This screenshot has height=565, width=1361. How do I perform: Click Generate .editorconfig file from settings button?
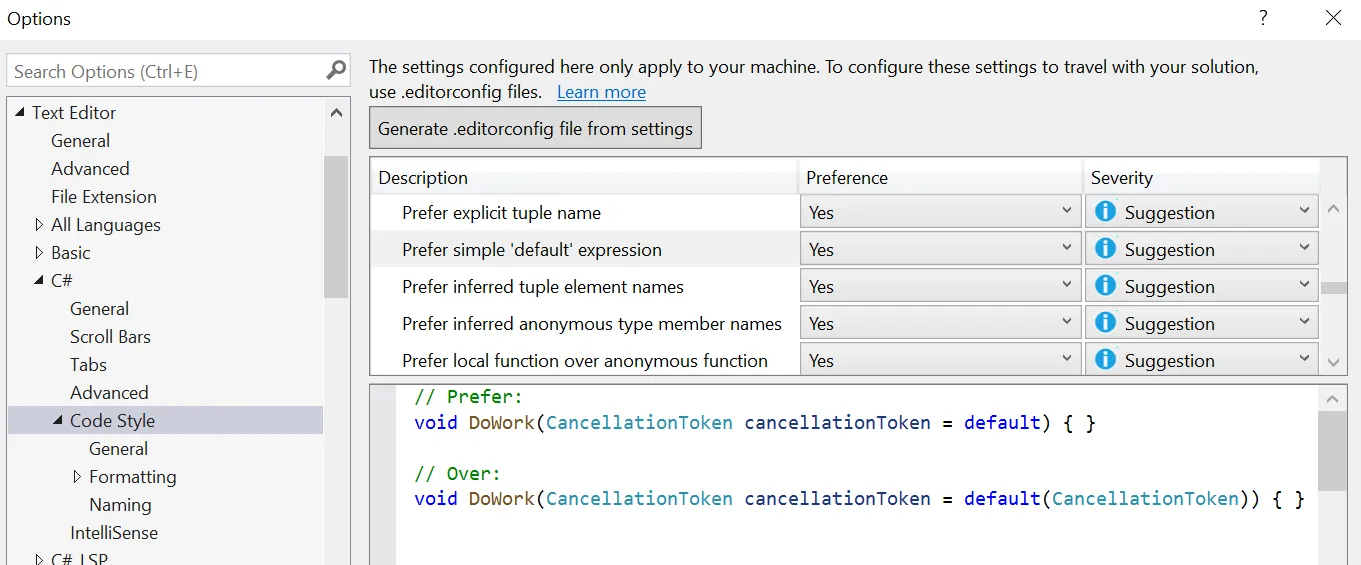click(535, 129)
